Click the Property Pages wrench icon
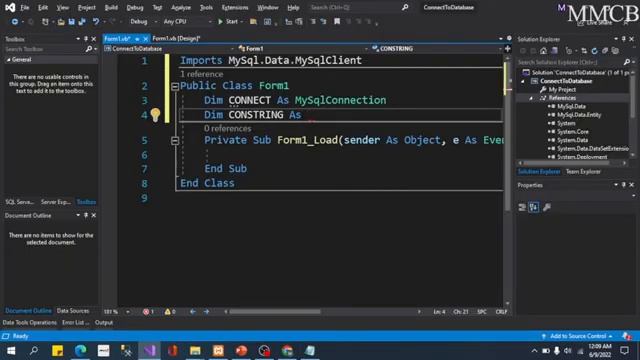This screenshot has height=360, width=640. pos(547,207)
